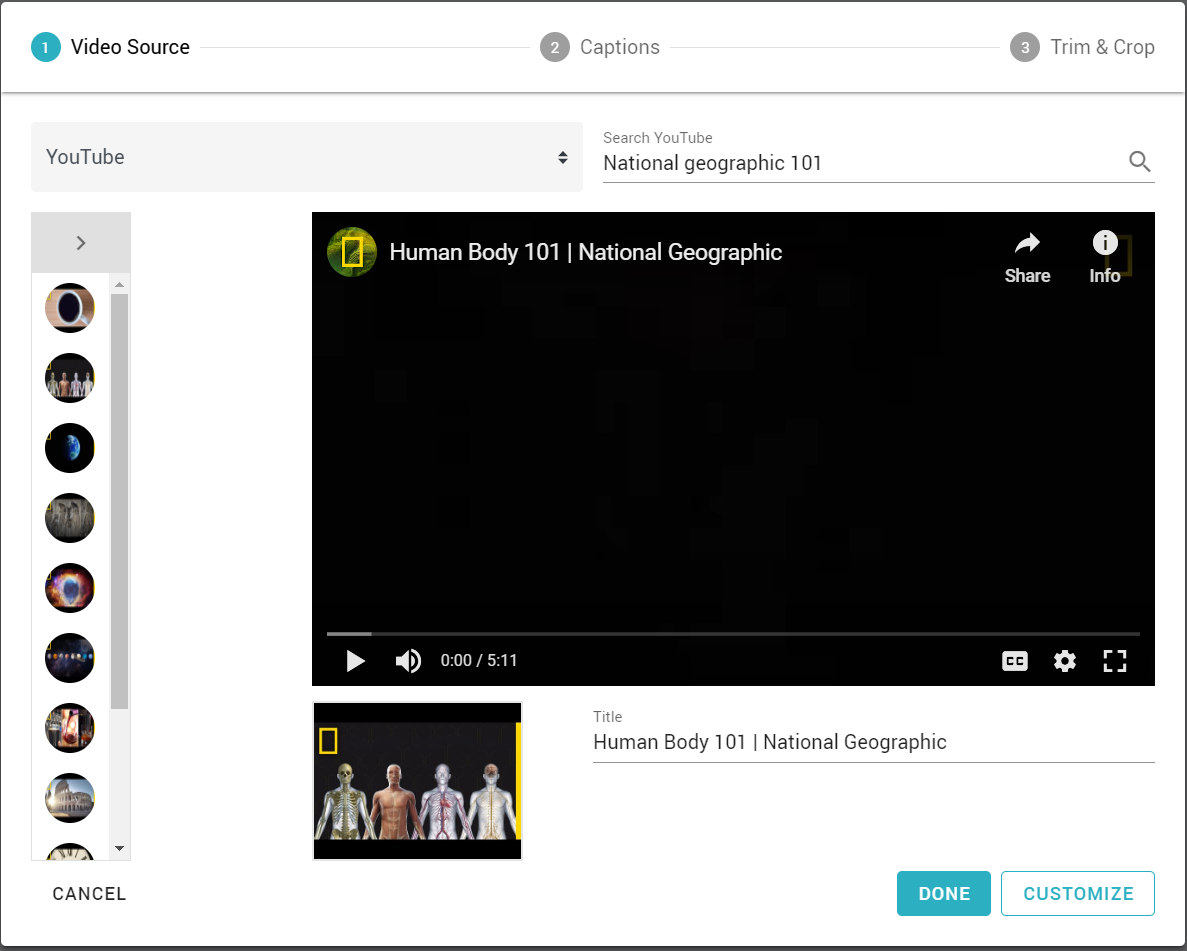Image resolution: width=1187 pixels, height=951 pixels.
Task: Select the black hole magnifier thumbnail
Action: point(70,308)
